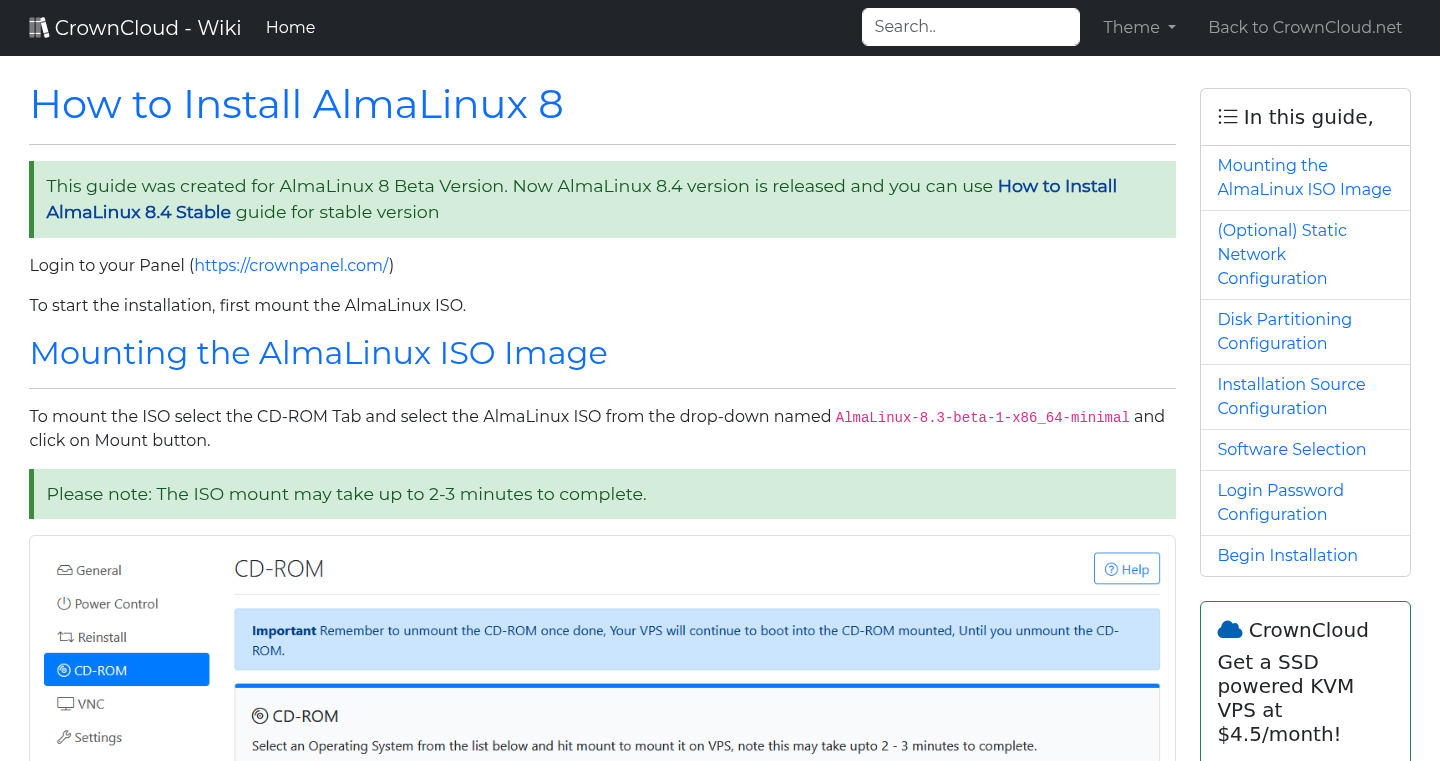This screenshot has height=761, width=1440.
Task: Select Home in the navigation bar
Action: click(x=290, y=27)
